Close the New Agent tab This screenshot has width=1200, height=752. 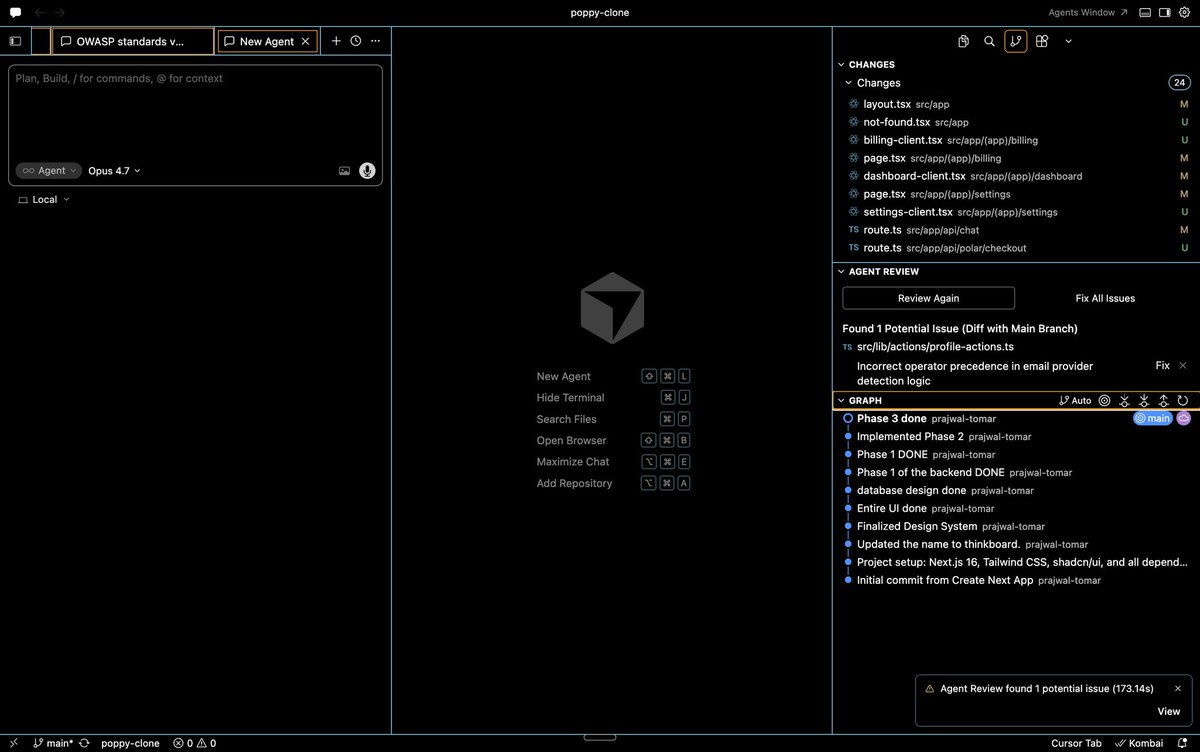pyautogui.click(x=305, y=41)
